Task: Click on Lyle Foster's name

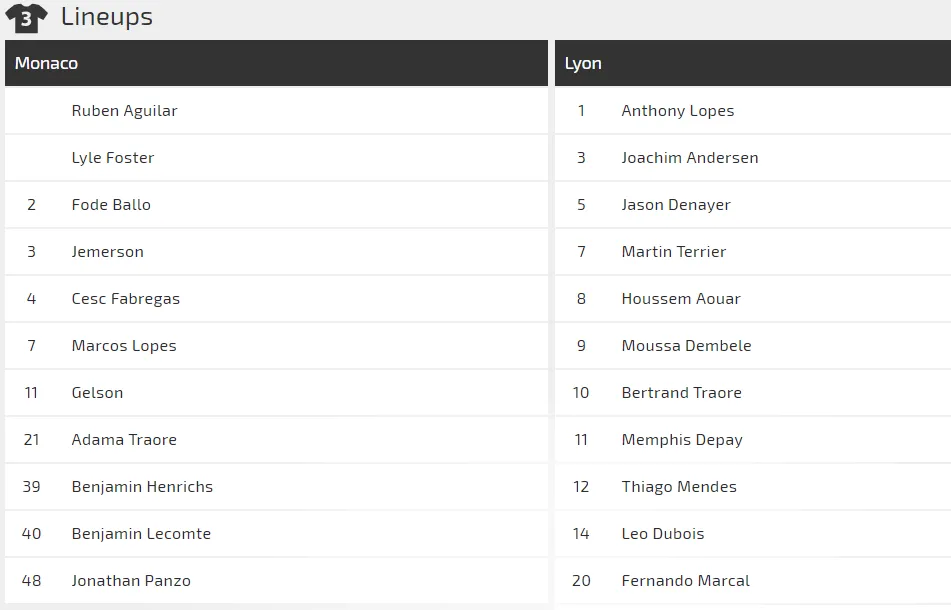Action: [x=113, y=158]
